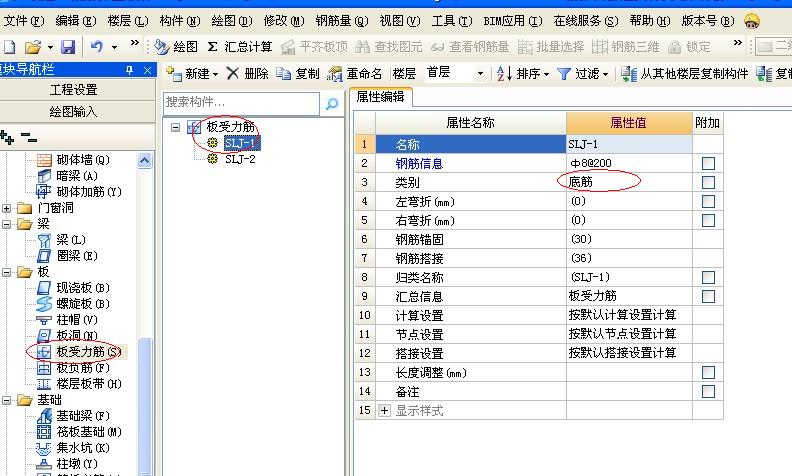The height and width of the screenshot is (476, 792).
Task: Open the 绘图 drawing tool
Action: tap(176, 47)
